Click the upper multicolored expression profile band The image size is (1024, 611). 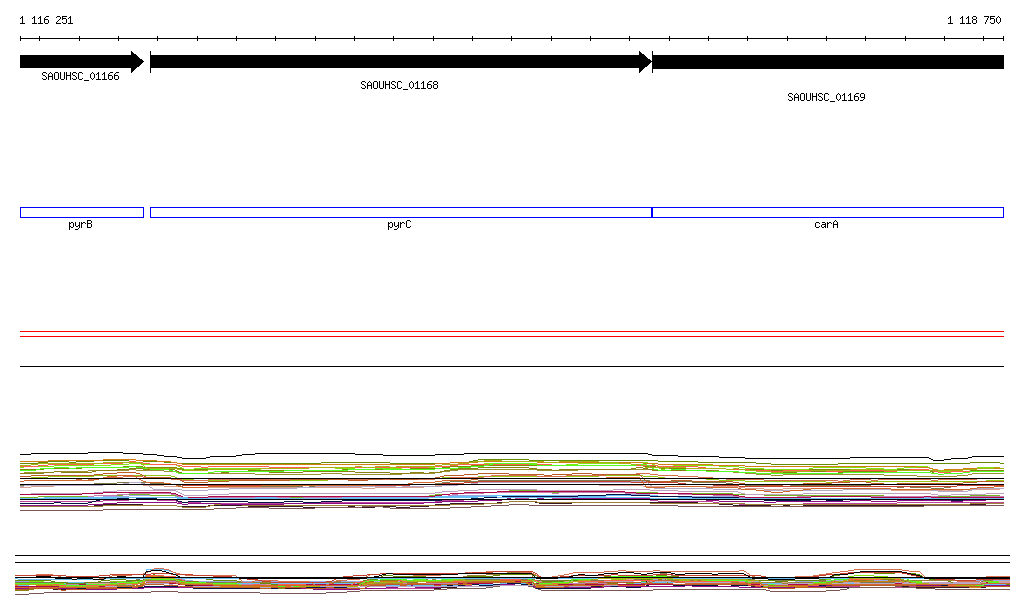[x=512, y=480]
